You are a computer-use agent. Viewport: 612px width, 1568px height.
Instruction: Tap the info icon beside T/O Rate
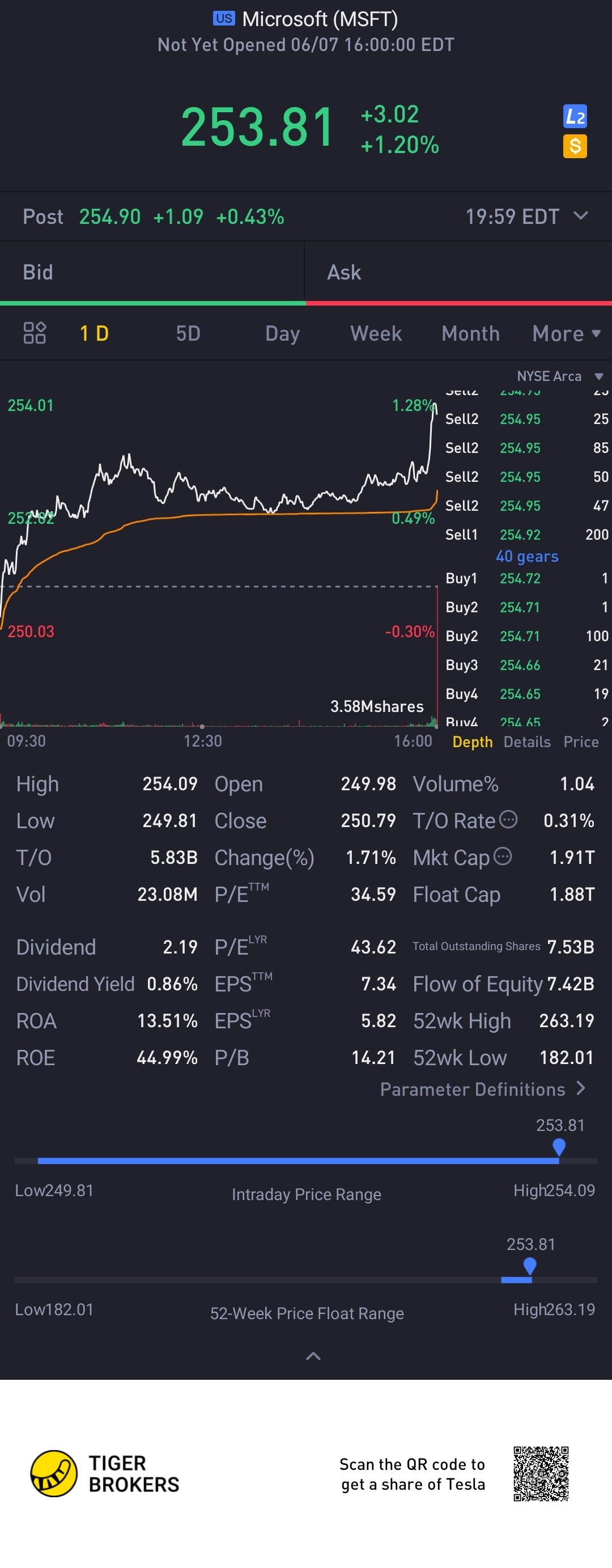pyautogui.click(x=508, y=819)
